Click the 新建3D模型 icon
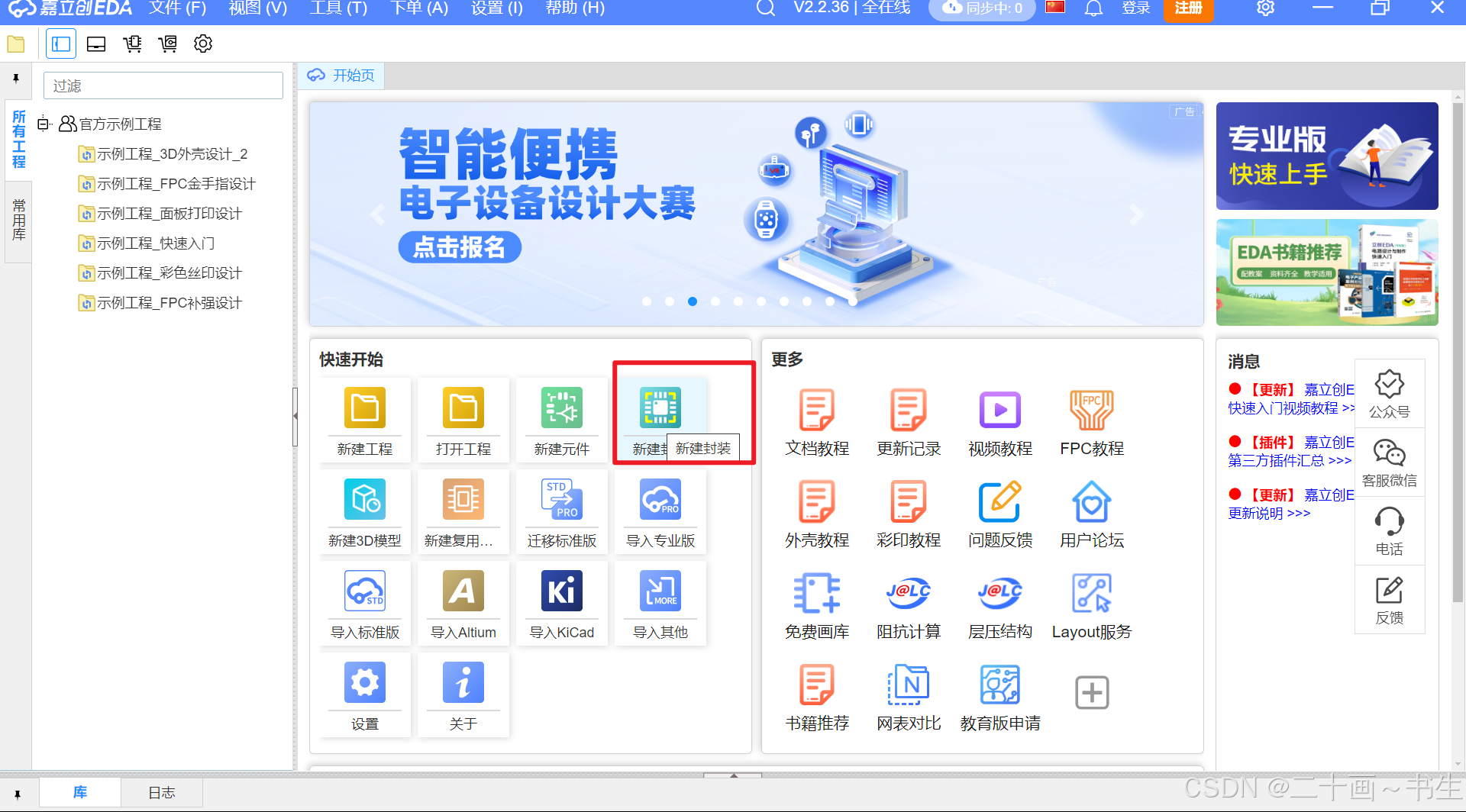This screenshot has height=812, width=1466. (x=365, y=500)
